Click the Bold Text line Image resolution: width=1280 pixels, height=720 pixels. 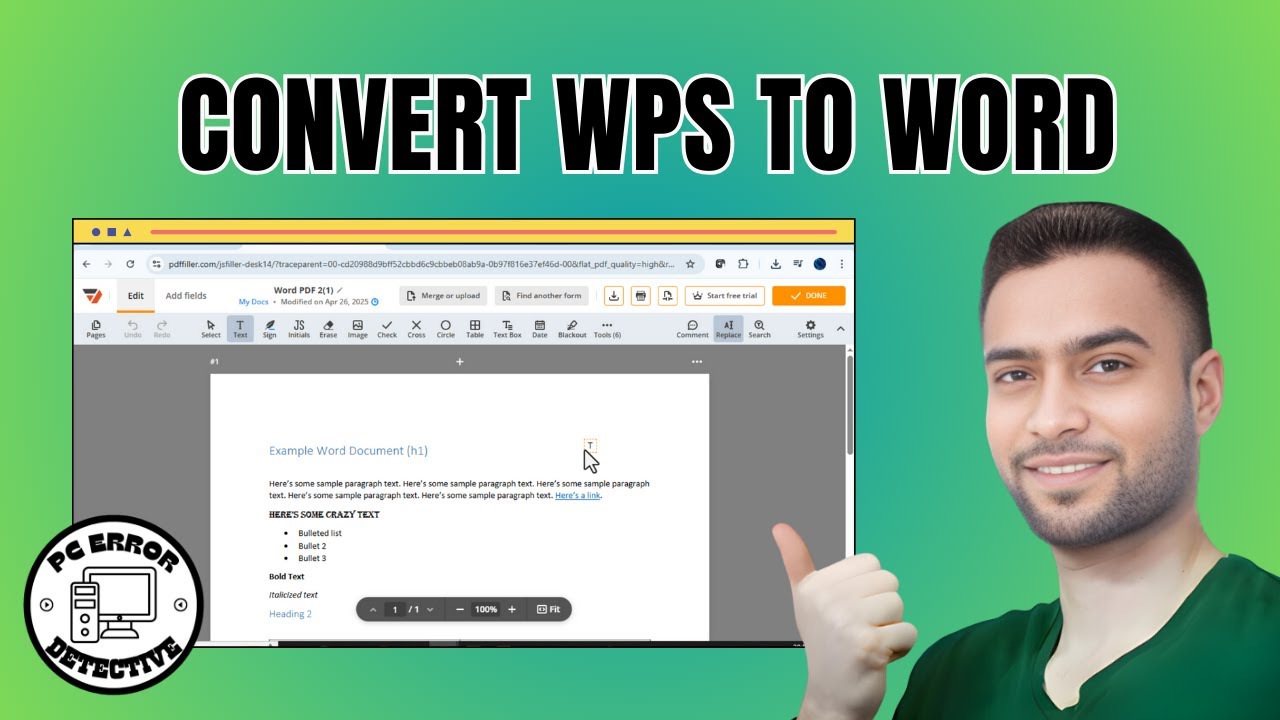coord(287,576)
